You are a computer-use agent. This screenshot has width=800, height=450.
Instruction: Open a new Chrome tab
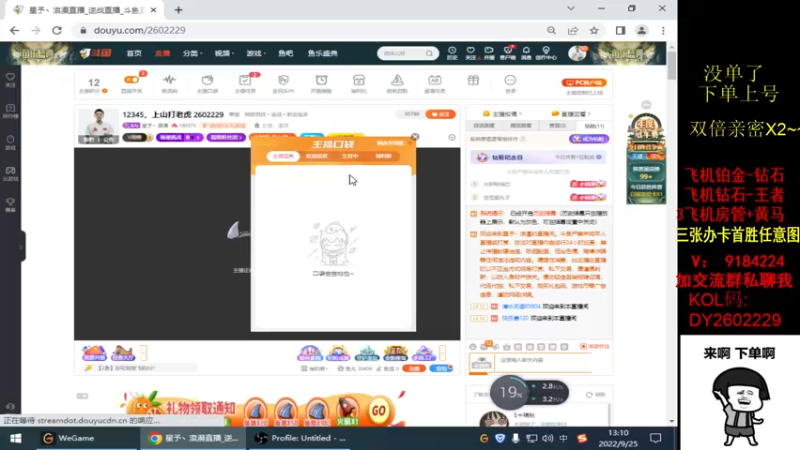(x=179, y=10)
